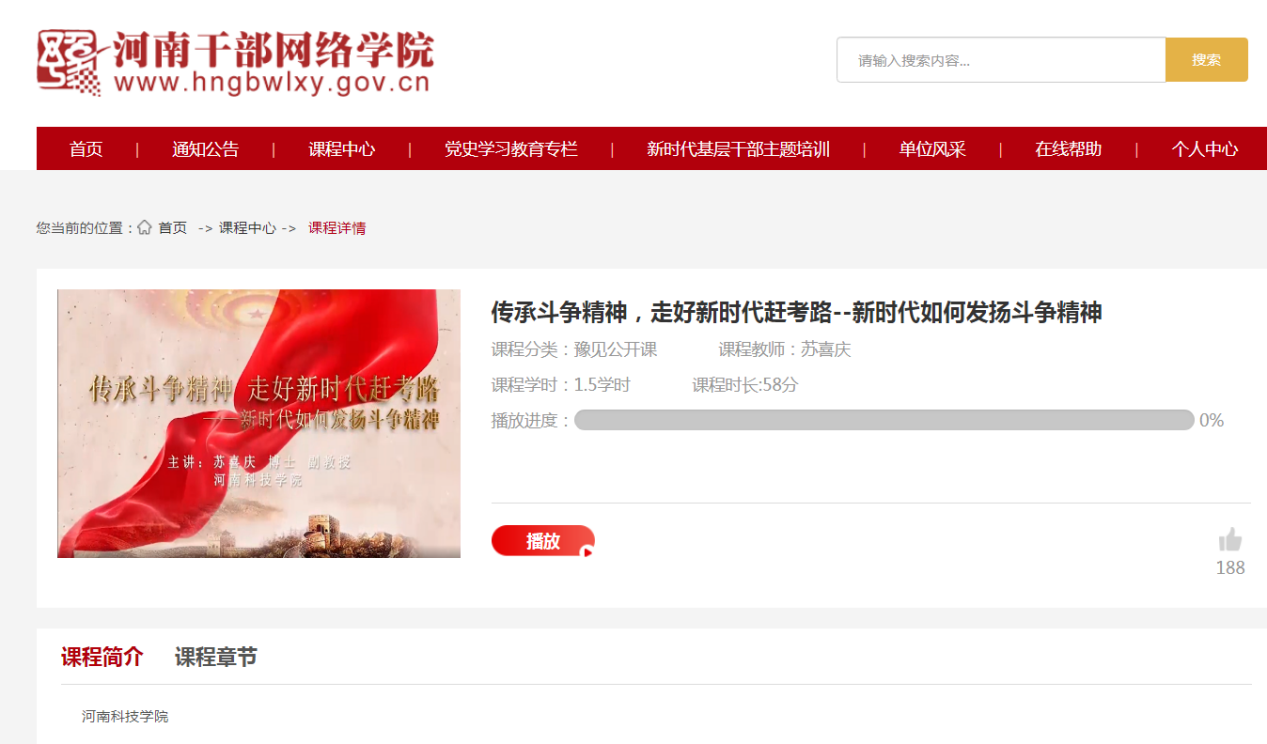Image resolution: width=1267 pixels, height=744 pixels.
Task: Click the 播放进度 progress bar
Action: (x=884, y=420)
